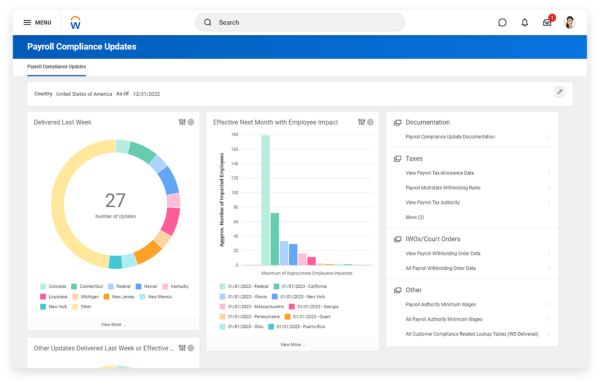Click the Taxes section icon
Screen dimensions: 600x385
398,158
